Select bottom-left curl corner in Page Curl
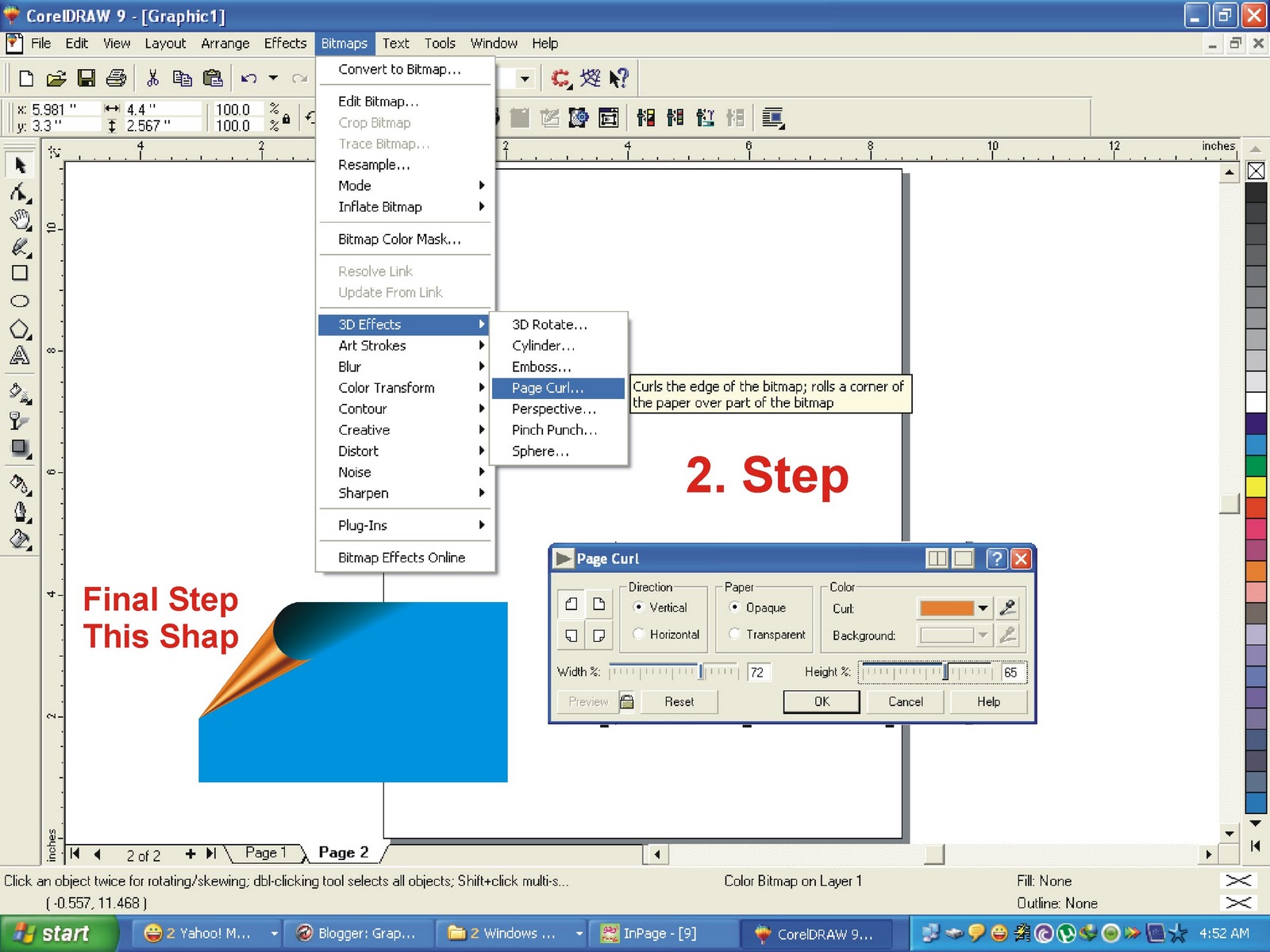 [x=571, y=635]
